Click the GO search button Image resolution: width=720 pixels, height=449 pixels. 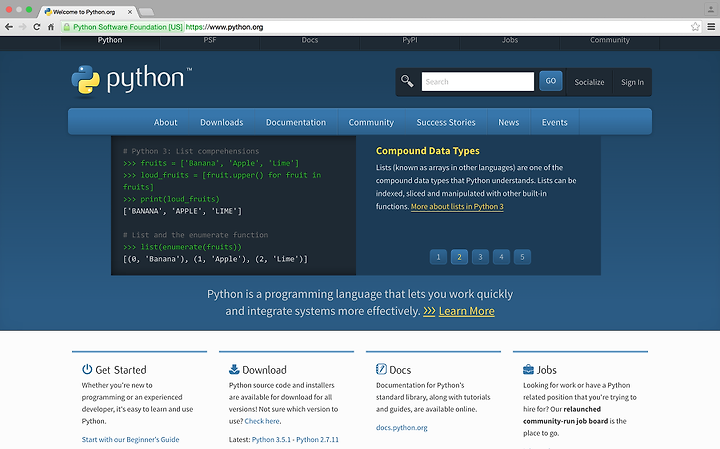(x=551, y=81)
